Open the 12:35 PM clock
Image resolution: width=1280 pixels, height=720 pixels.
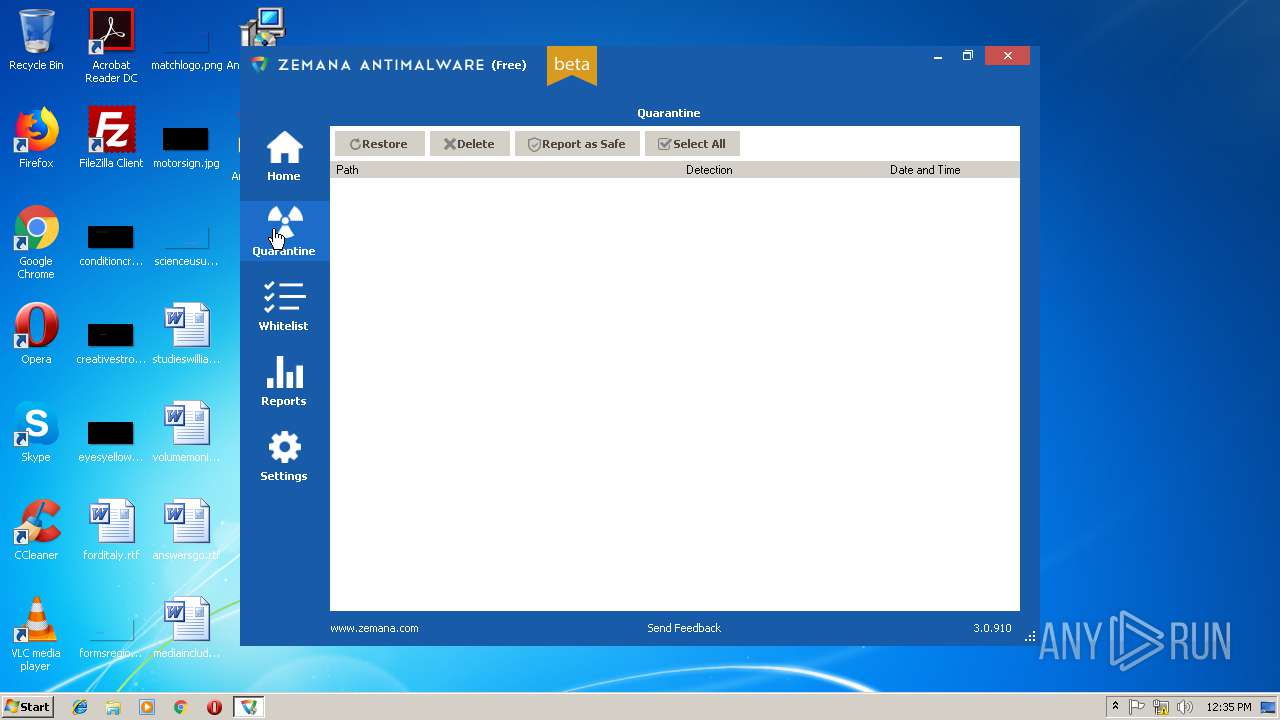point(1229,707)
